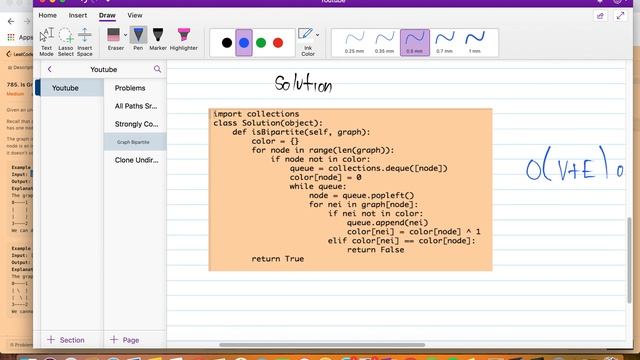Switch to the Draw ribbon tab

pyautogui.click(x=107, y=16)
